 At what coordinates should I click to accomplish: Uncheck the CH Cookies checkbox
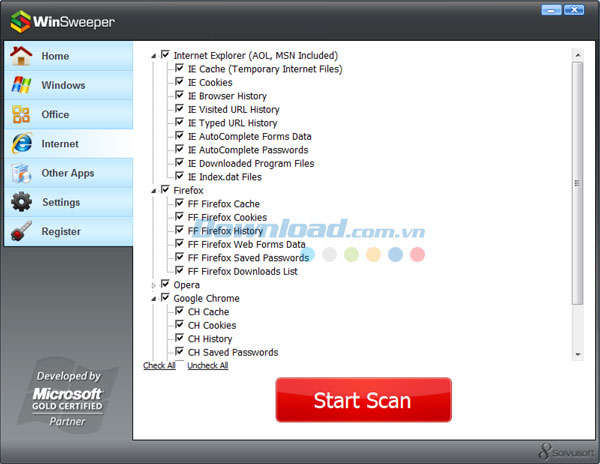(x=179, y=324)
